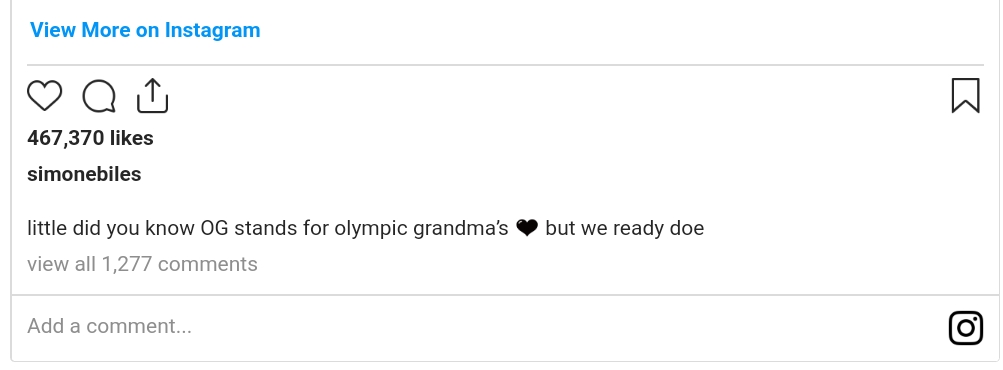Select the word Instagram in the top link
The width and height of the screenshot is (1003, 370).
212,30
